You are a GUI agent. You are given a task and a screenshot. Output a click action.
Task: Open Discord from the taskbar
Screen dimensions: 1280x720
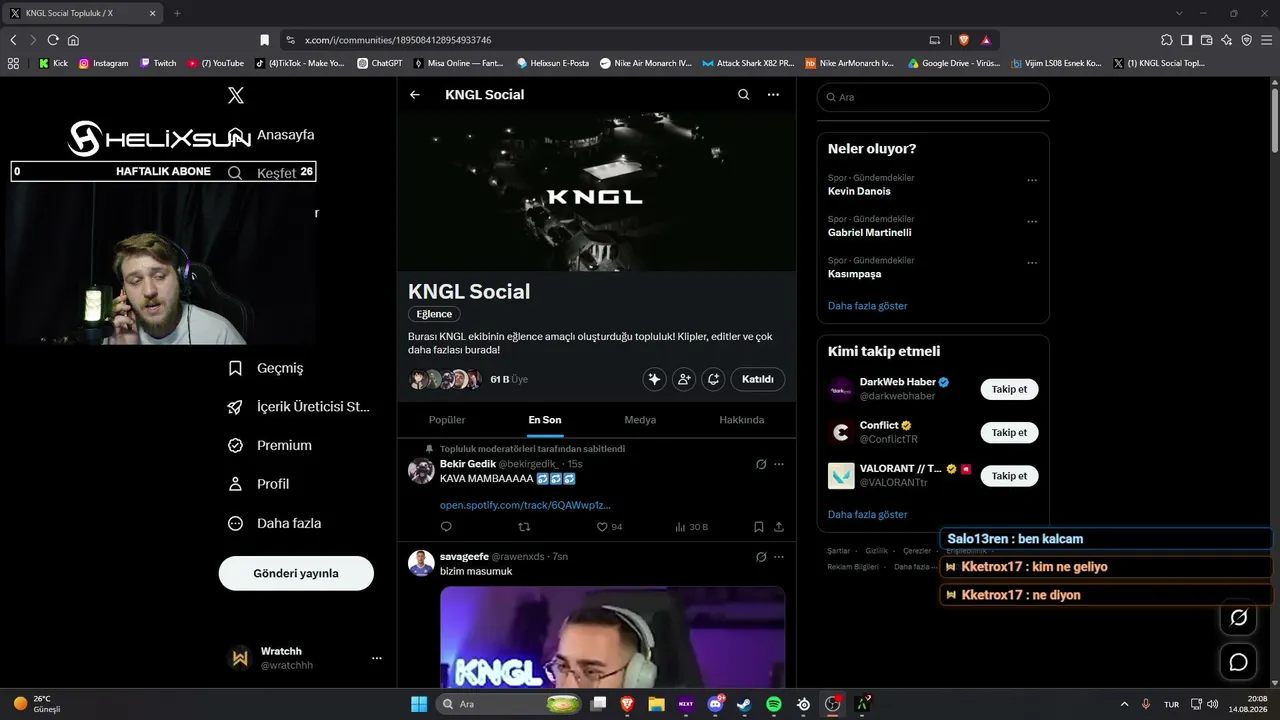(x=715, y=704)
